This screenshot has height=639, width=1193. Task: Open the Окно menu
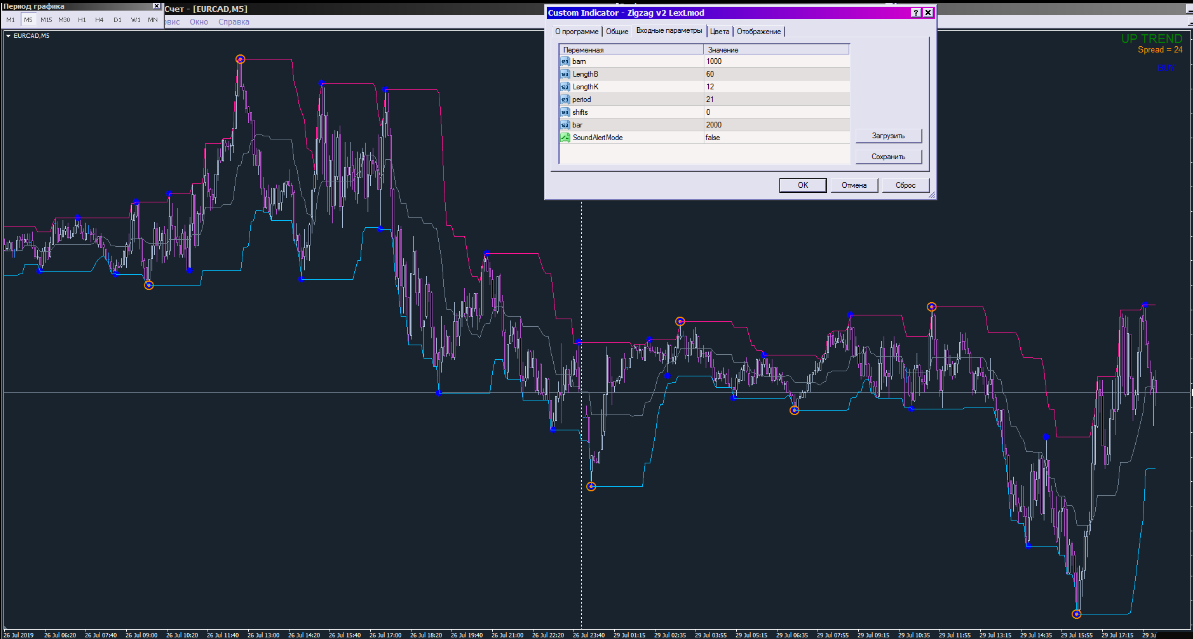199,21
